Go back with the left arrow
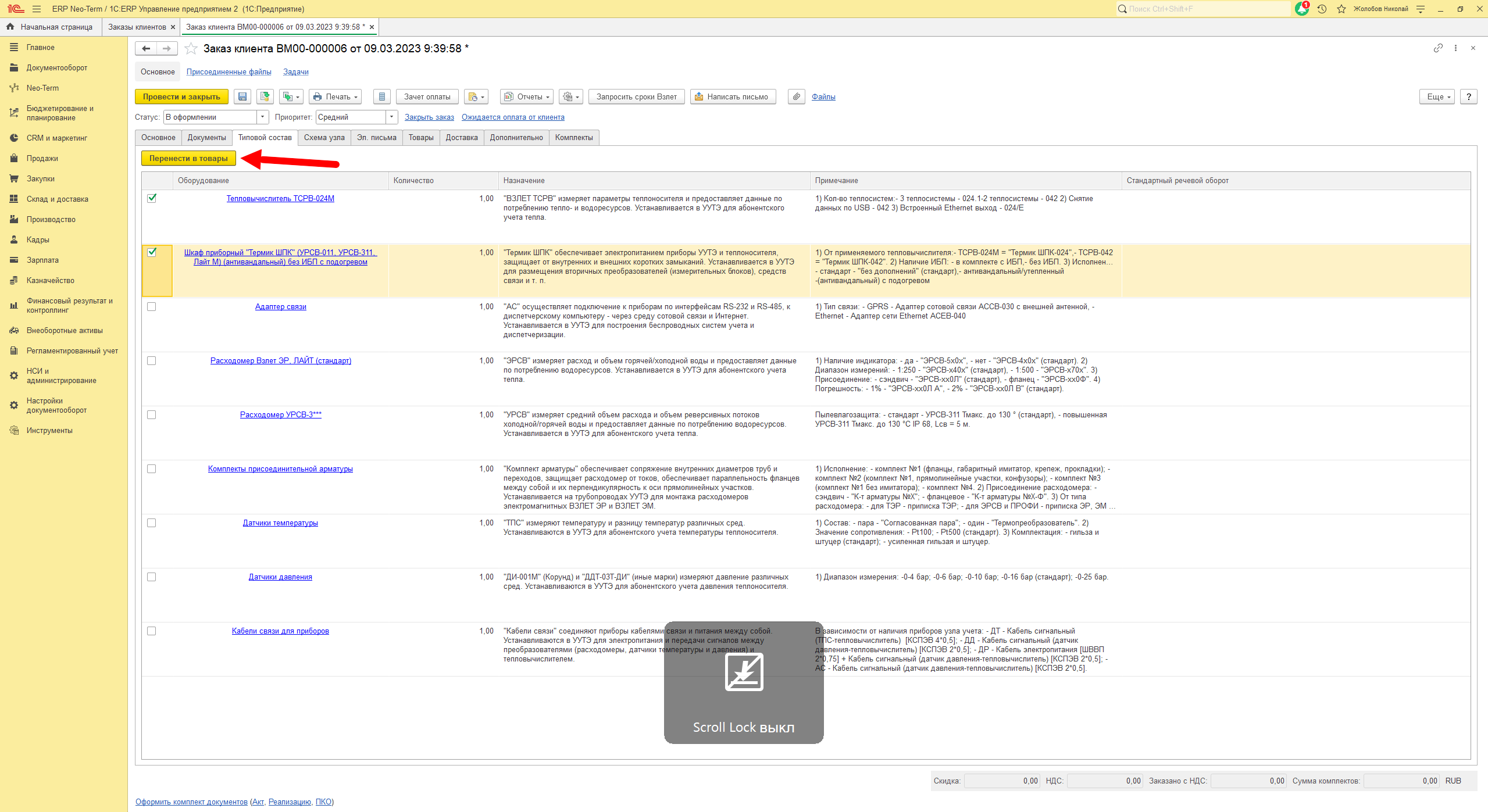 (x=146, y=48)
